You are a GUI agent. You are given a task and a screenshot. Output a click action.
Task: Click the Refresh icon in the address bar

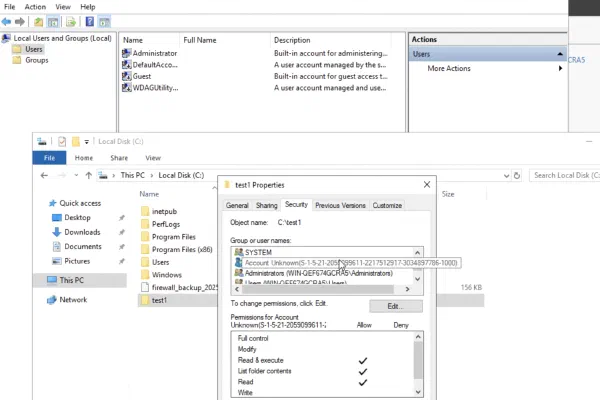tap(517, 175)
